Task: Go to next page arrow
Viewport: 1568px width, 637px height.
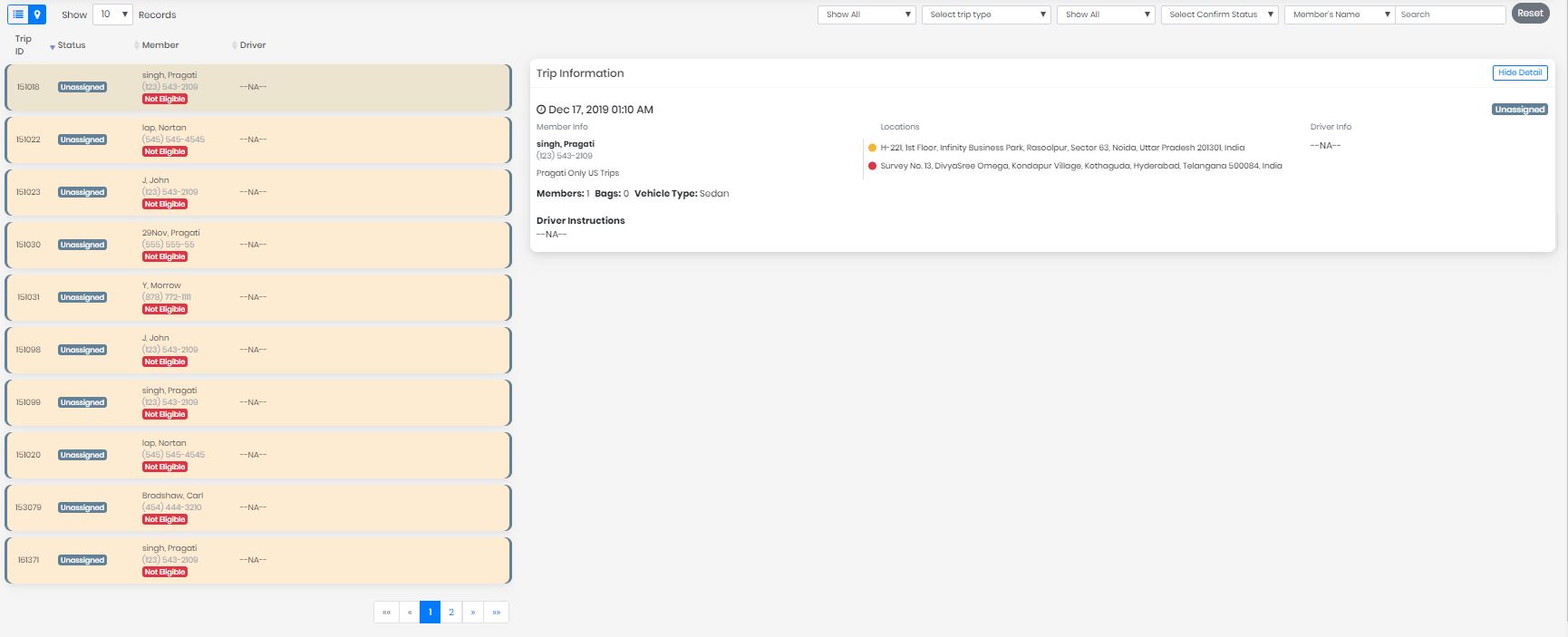Action: click(473, 613)
